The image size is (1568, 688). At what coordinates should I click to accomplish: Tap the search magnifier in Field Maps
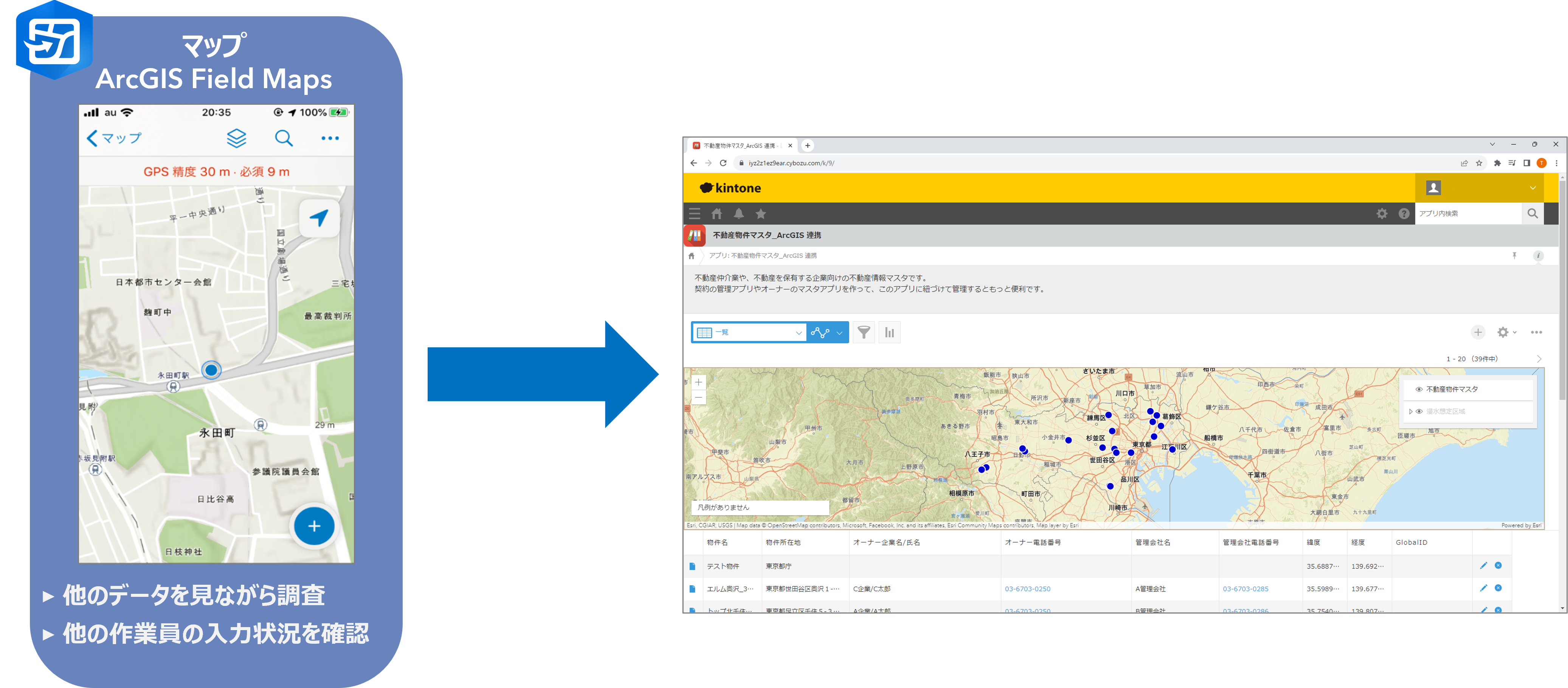[x=284, y=138]
